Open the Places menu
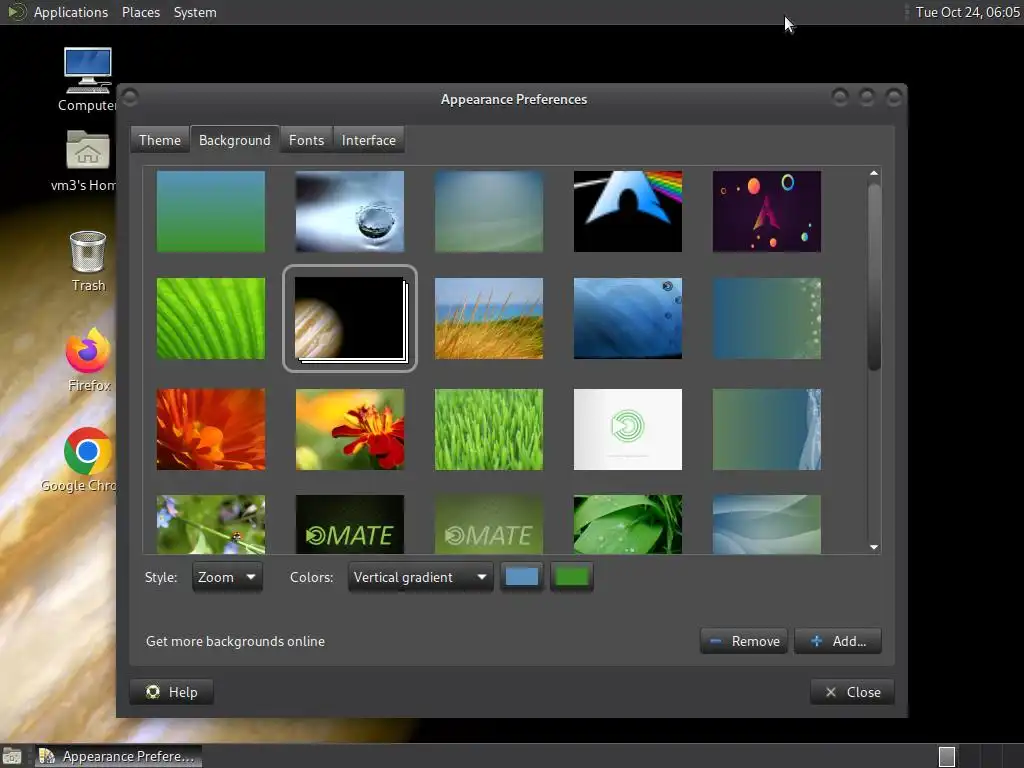 click(x=140, y=12)
